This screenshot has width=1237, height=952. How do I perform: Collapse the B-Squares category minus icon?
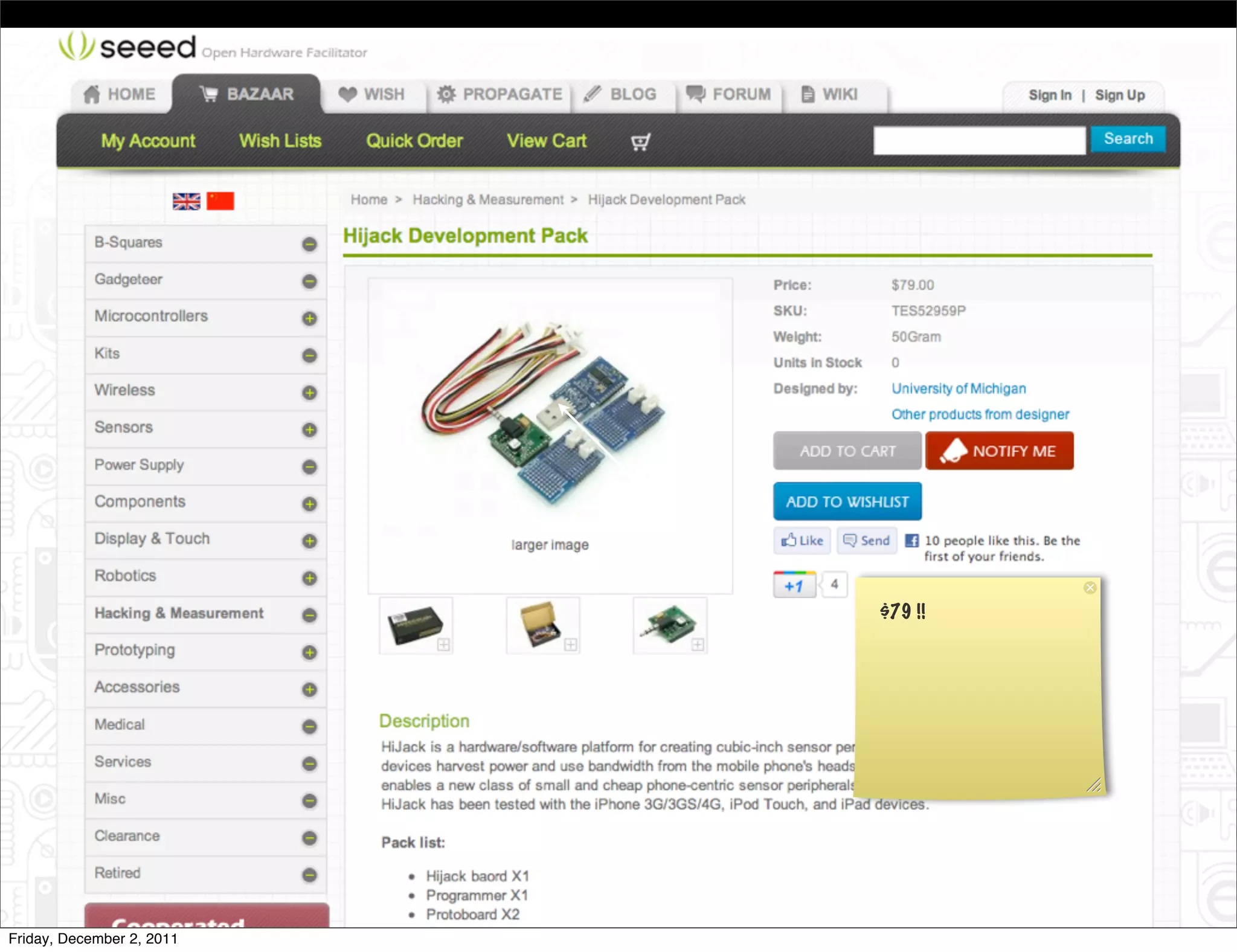pyautogui.click(x=309, y=244)
